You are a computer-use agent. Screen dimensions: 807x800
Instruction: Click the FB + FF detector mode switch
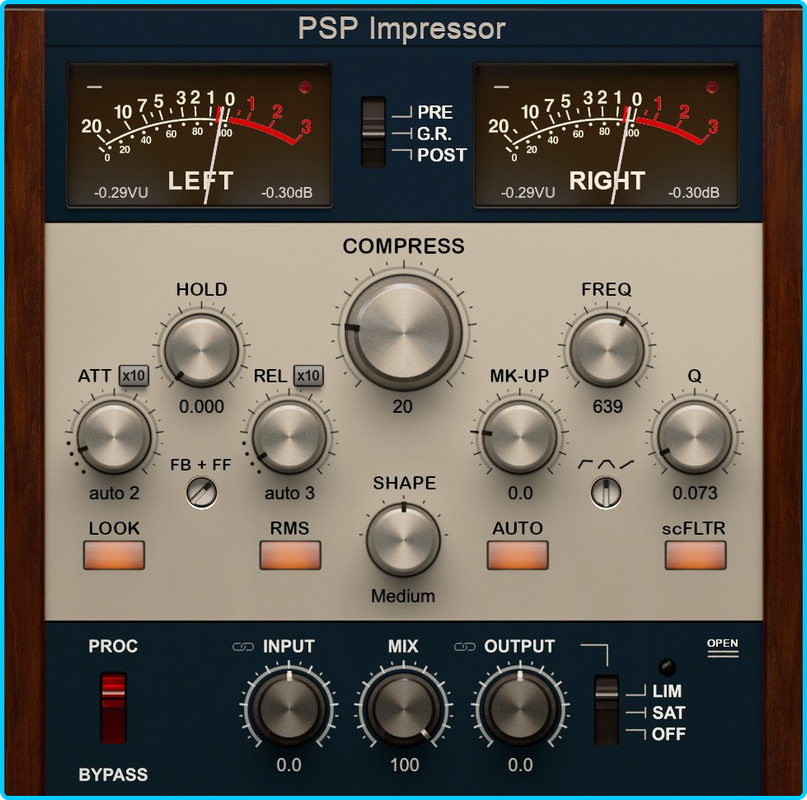tap(201, 493)
